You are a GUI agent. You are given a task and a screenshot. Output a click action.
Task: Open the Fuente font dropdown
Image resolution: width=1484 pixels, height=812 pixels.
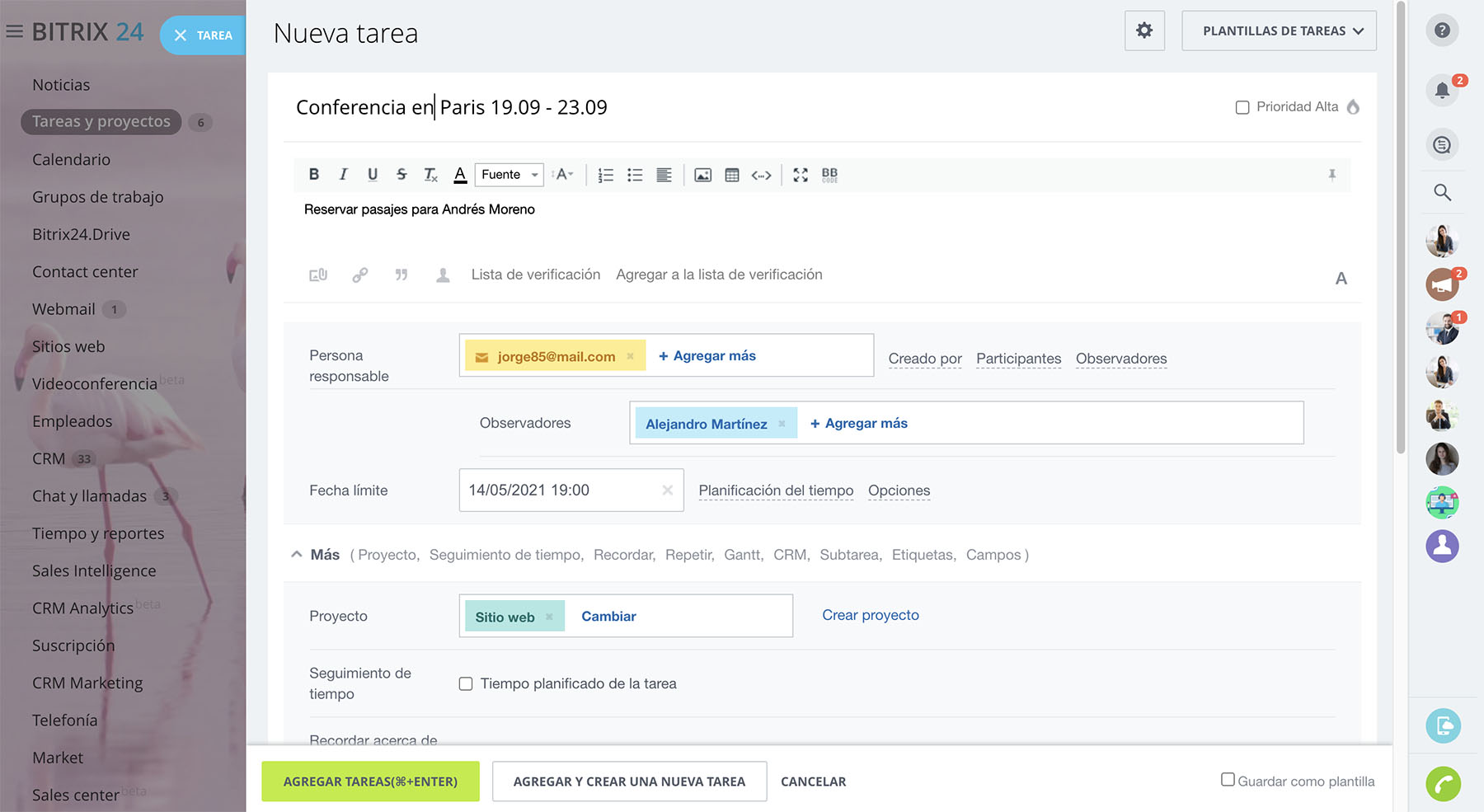510,175
